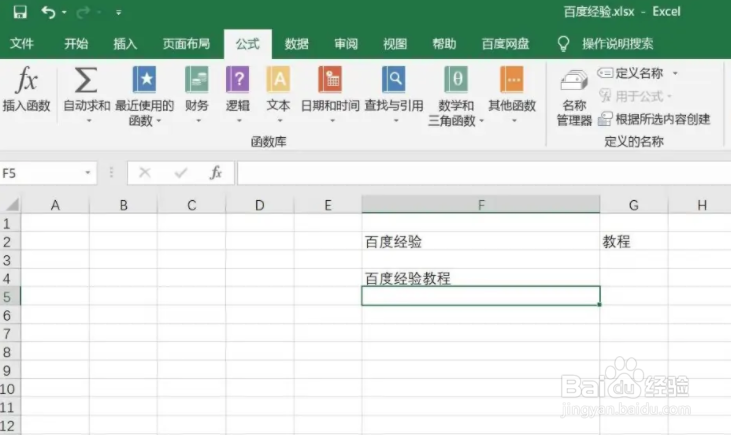Switch to the 视图 ribbon tab
Viewport: 731px width, 435px height.
pyautogui.click(x=395, y=44)
